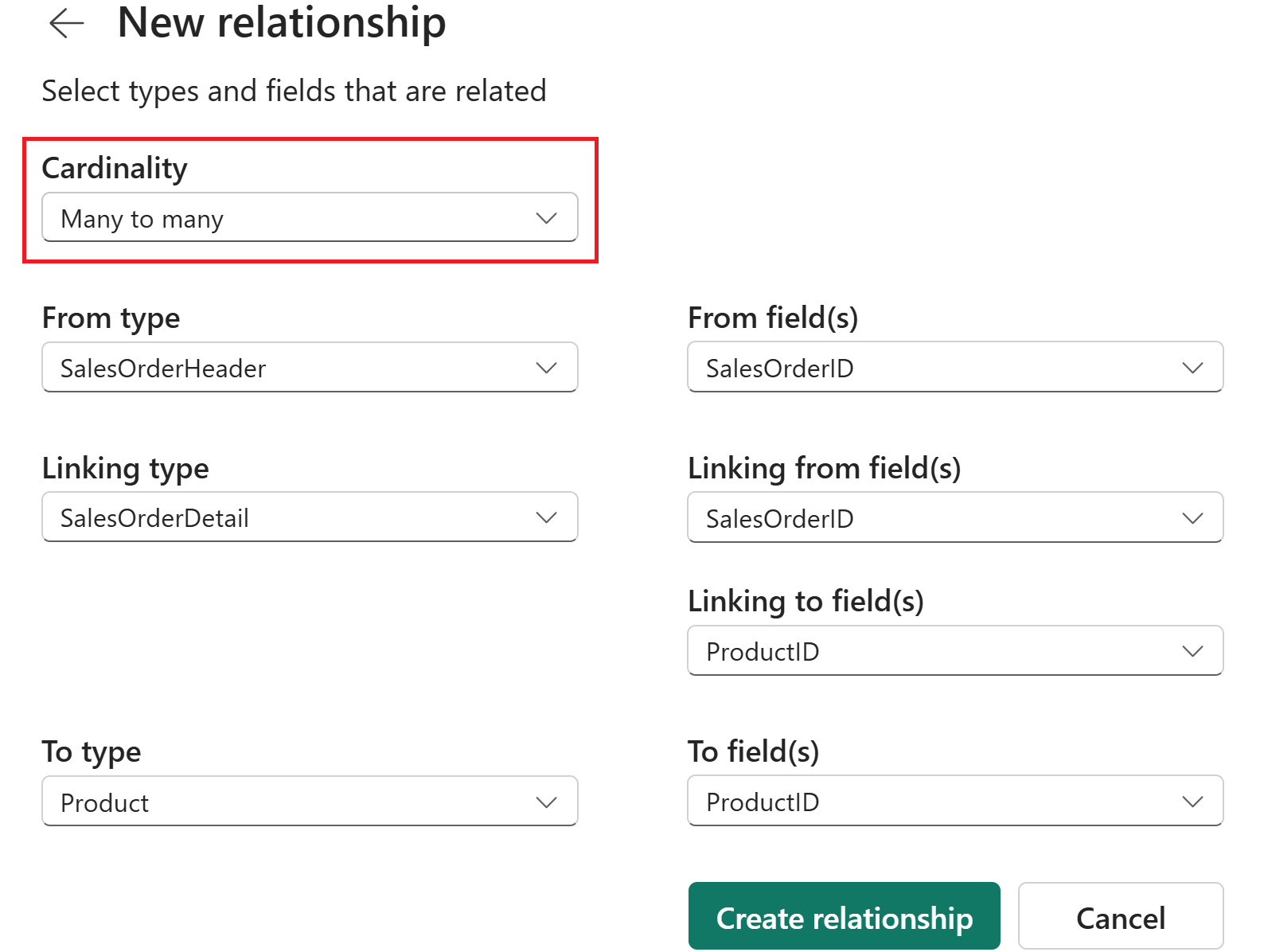Image resolution: width=1264 pixels, height=952 pixels.
Task: Click chevron icon in Linking from field(s) box
Action: [1192, 518]
